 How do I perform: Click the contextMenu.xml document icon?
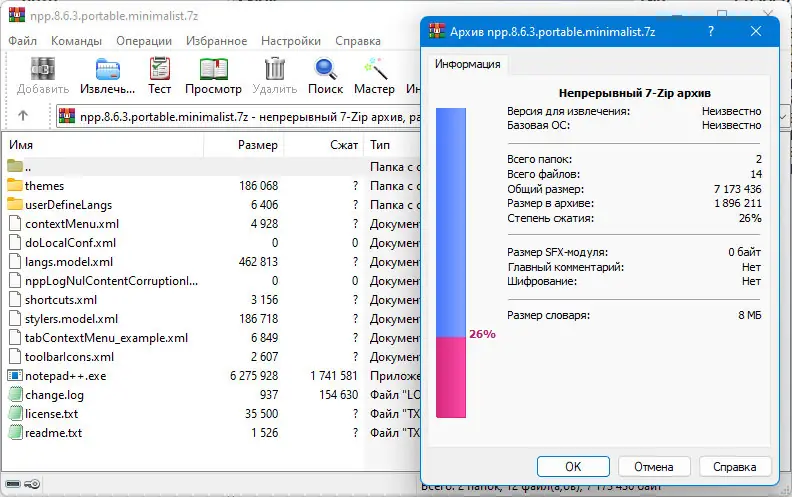[15, 223]
